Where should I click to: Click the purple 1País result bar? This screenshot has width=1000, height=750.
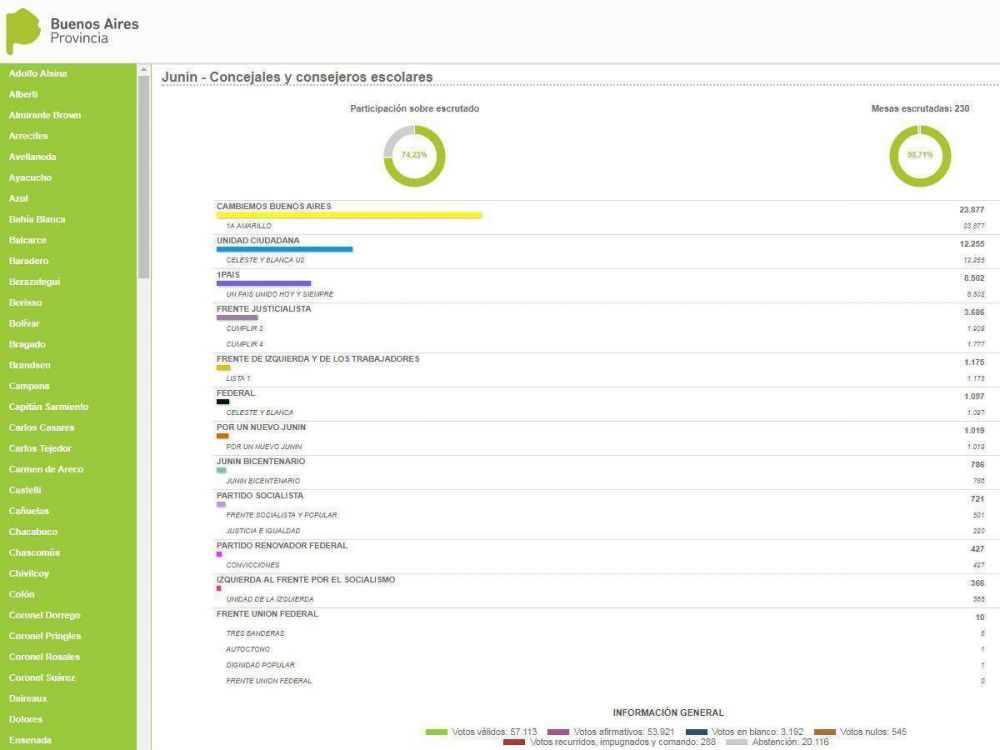[x=263, y=284]
